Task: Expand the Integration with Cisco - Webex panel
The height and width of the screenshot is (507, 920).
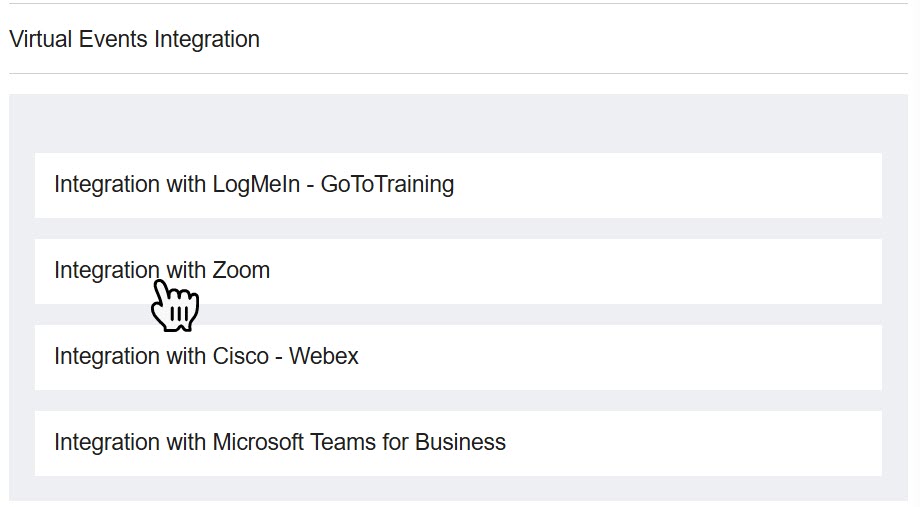Action: [458, 357]
